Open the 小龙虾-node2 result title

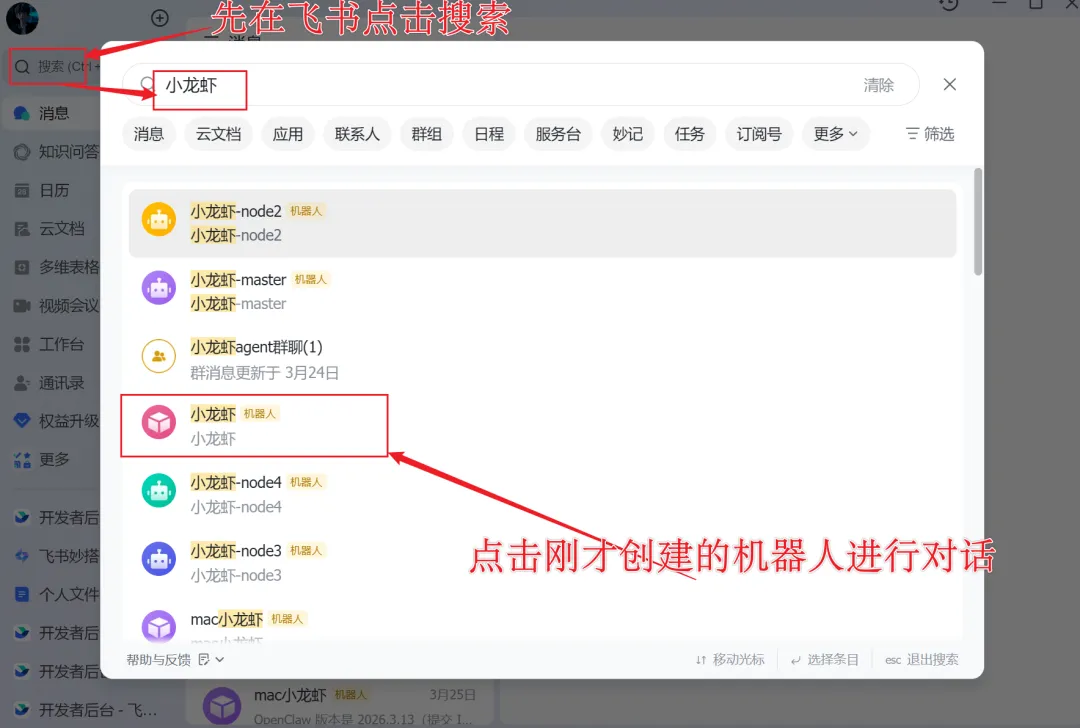pos(236,211)
